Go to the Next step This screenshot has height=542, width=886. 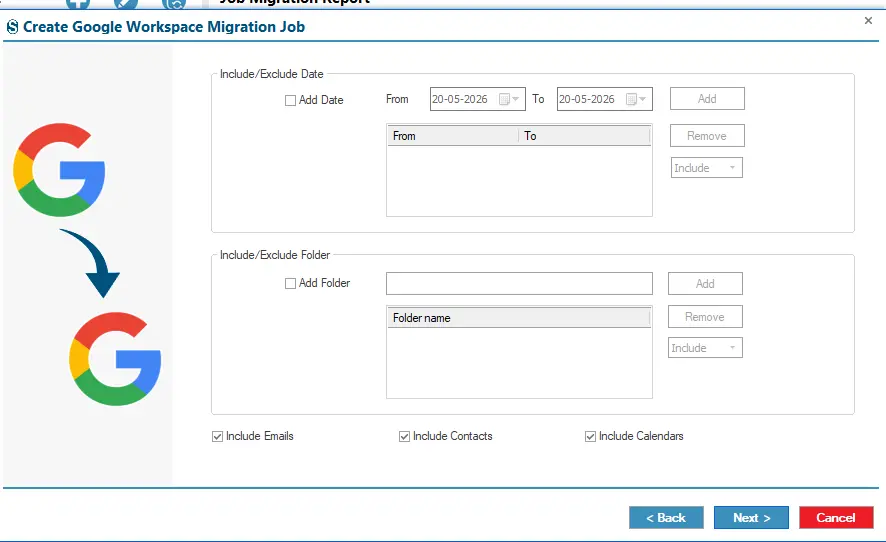751,518
